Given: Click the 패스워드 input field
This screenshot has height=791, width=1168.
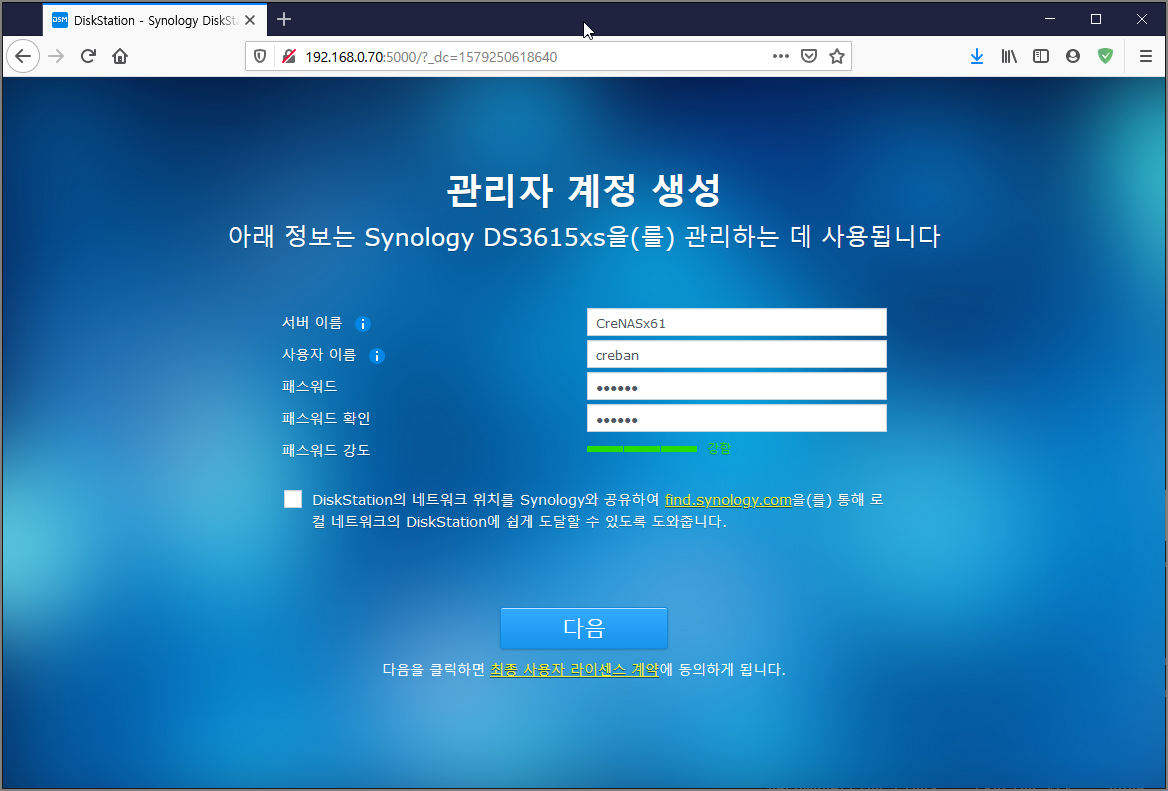Looking at the screenshot, I should click(x=737, y=387).
